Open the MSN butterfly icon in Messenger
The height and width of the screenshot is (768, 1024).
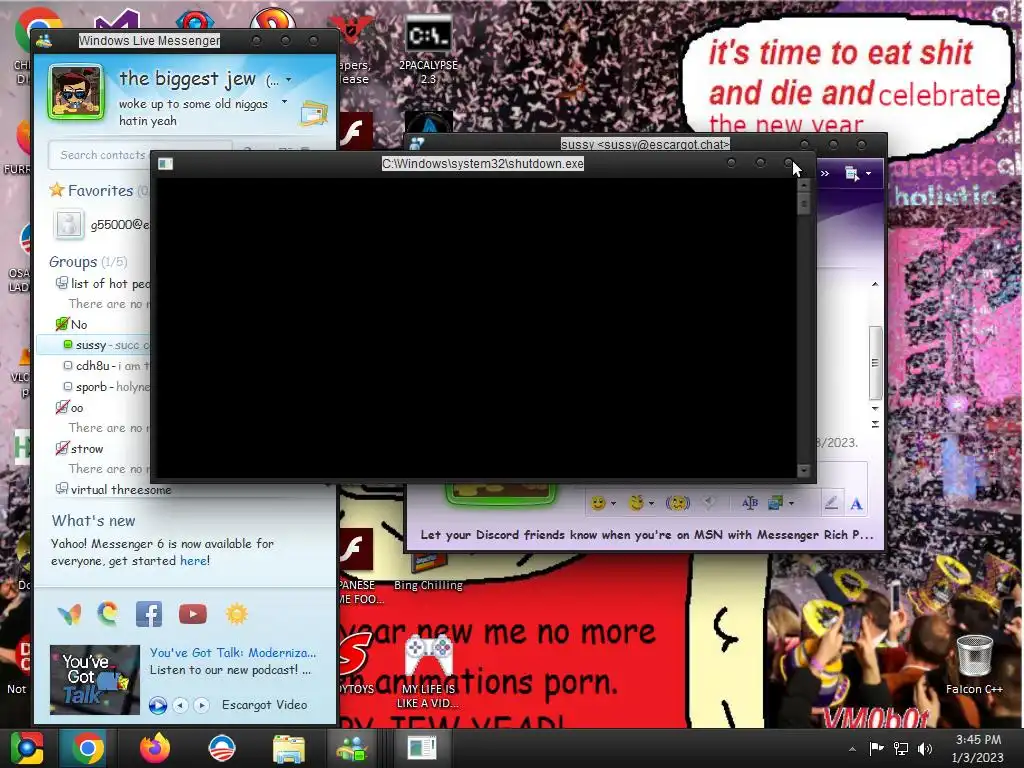point(70,614)
